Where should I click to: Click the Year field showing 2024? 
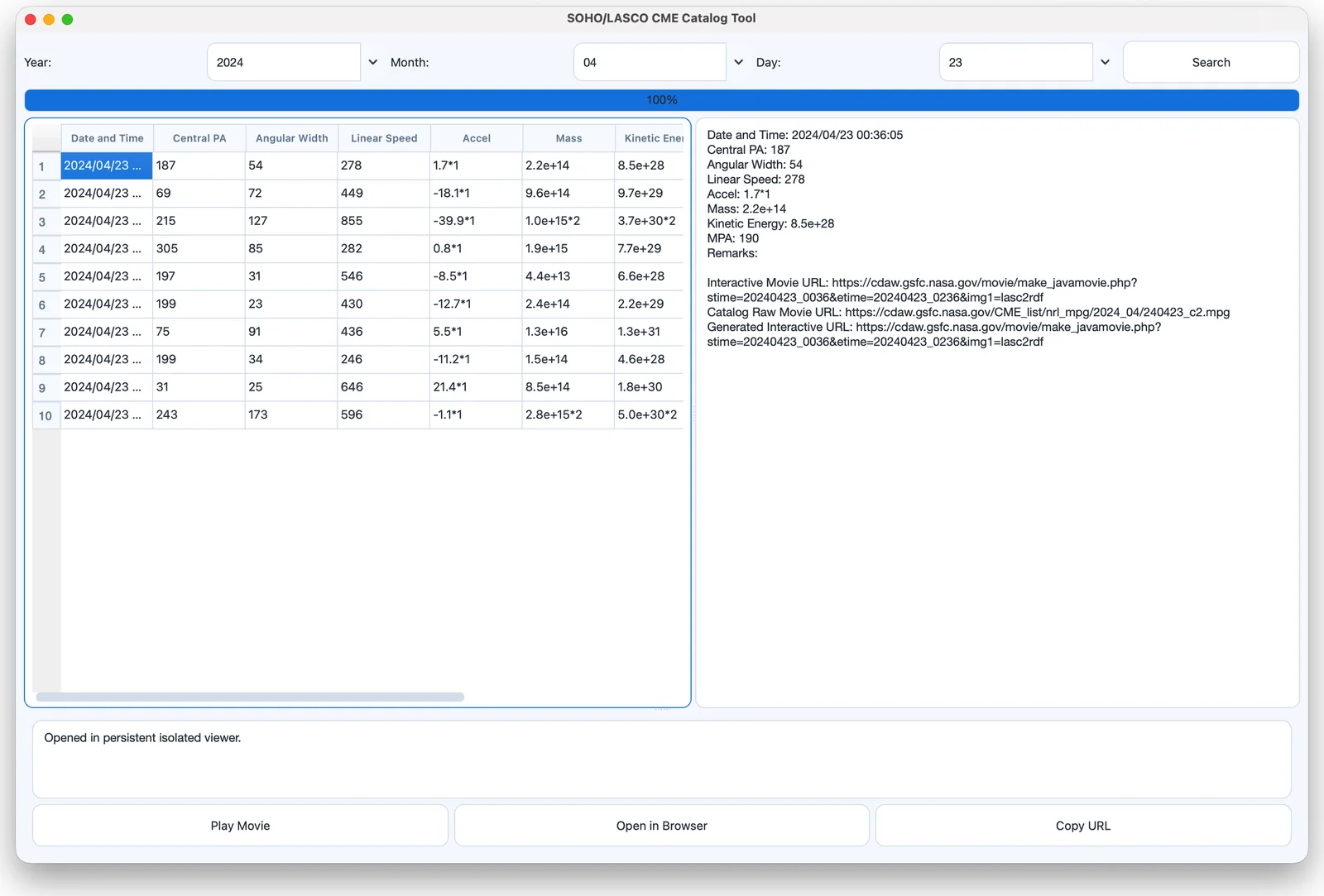[284, 62]
